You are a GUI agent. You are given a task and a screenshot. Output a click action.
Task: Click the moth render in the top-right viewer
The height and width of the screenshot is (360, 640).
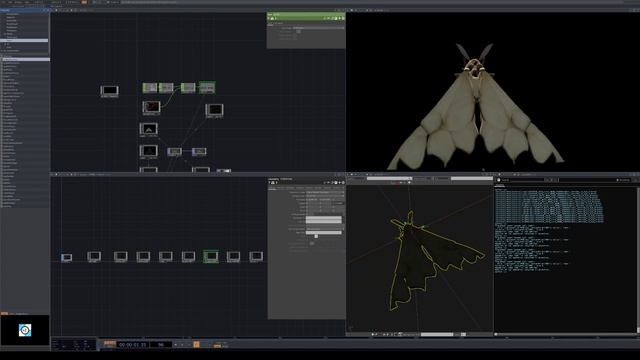pyautogui.click(x=476, y=108)
